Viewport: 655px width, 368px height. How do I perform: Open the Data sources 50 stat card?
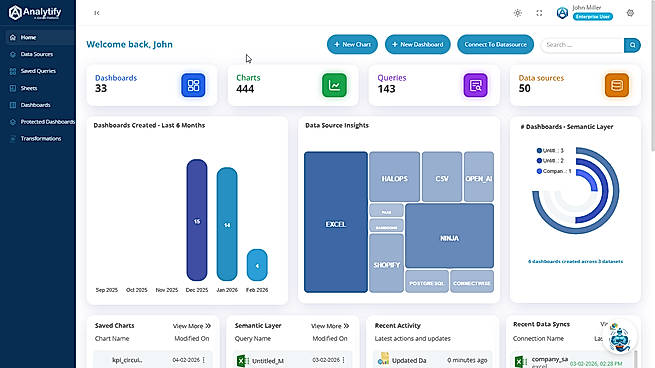tap(575, 85)
